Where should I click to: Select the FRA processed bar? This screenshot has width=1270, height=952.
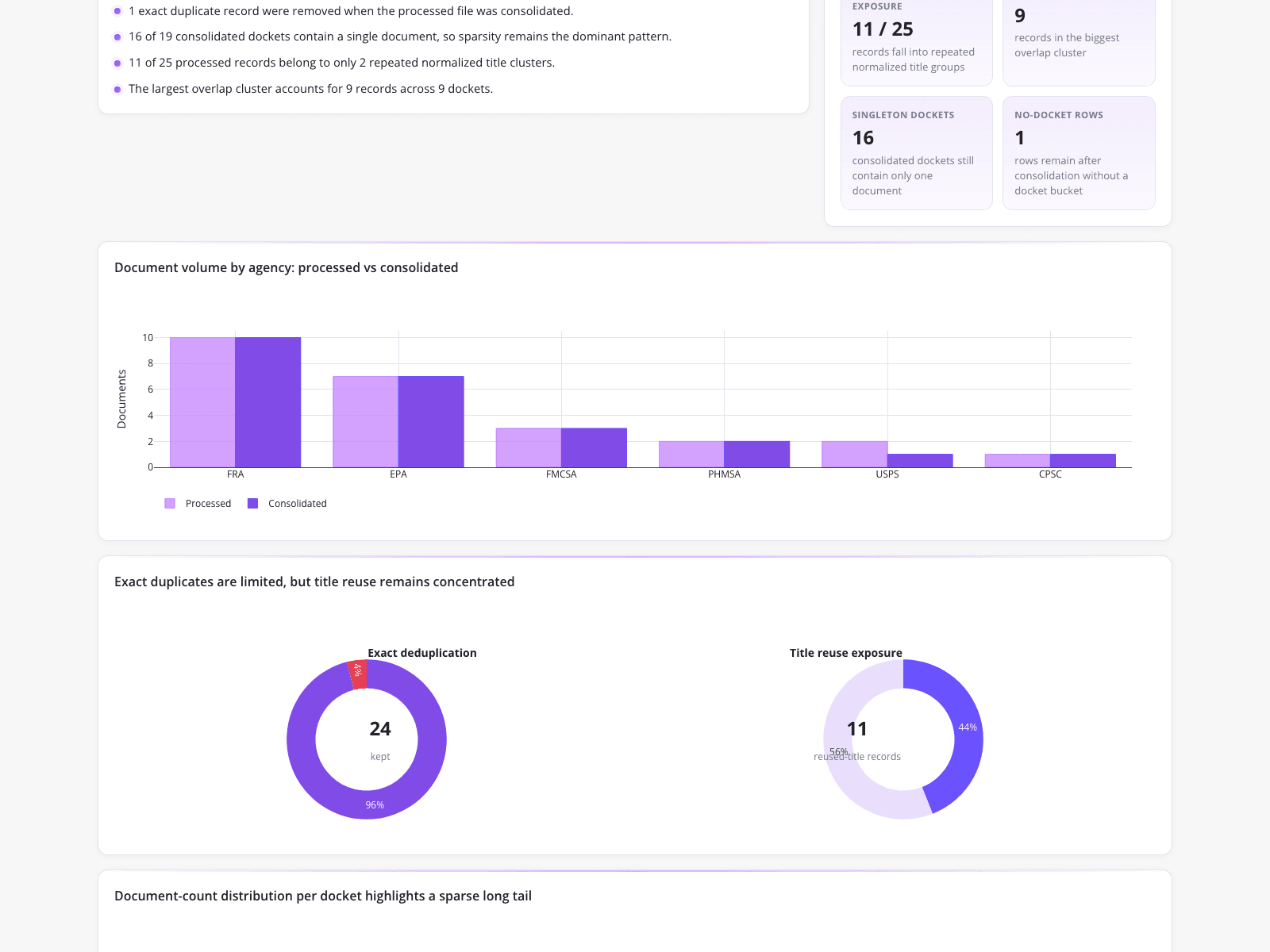202,402
